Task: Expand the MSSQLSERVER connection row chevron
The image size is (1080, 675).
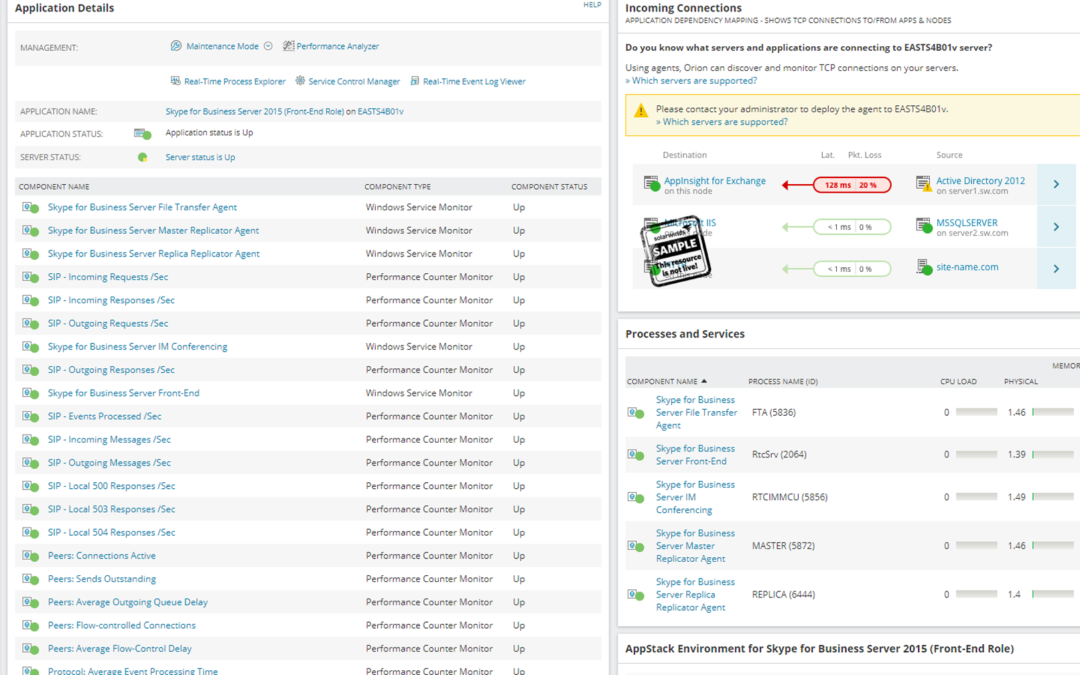Action: [1056, 227]
